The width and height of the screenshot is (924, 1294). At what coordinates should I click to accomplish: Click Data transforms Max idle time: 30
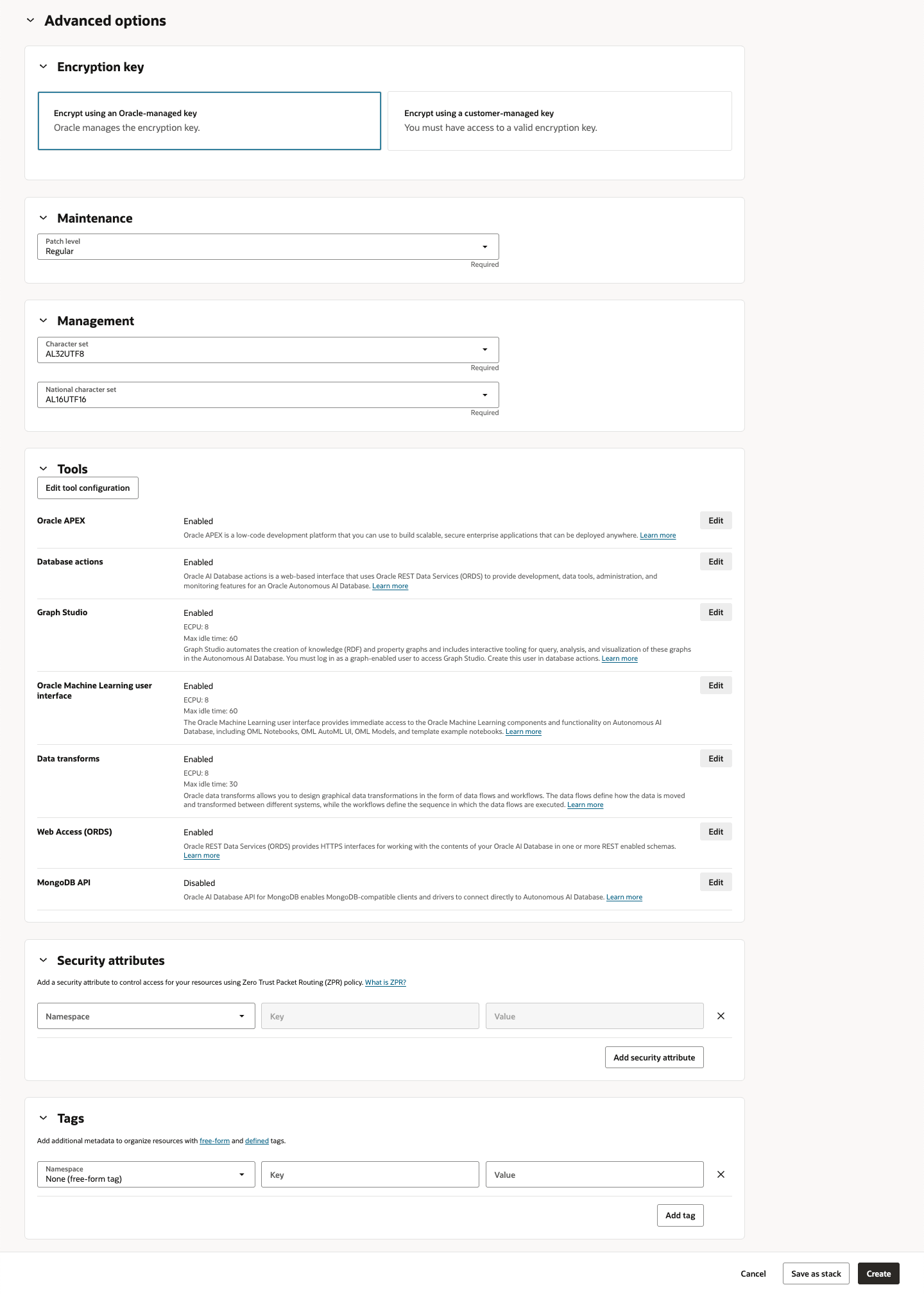coord(210,785)
